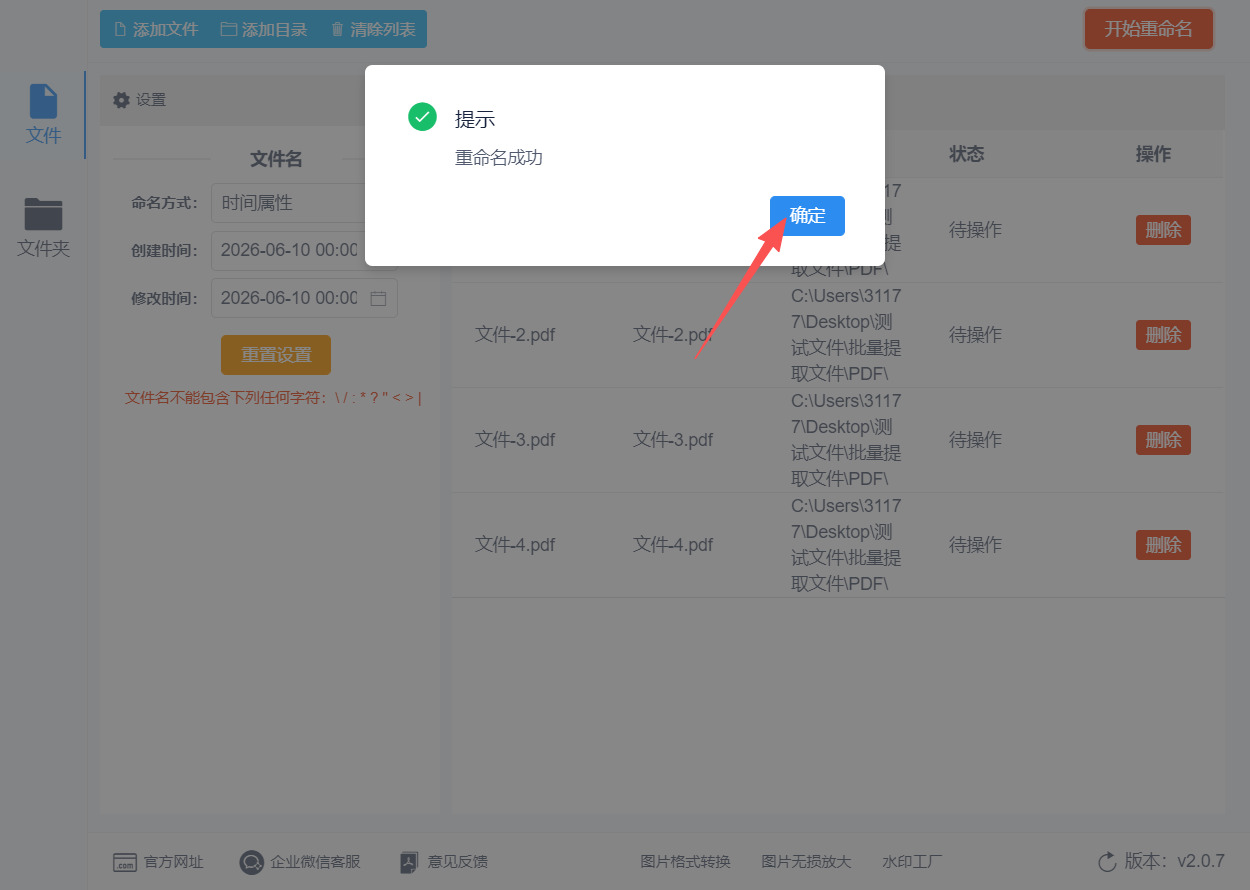Viewport: 1250px width, 890px height.
Task: Click the 添加目录 add folder button
Action: (264, 30)
